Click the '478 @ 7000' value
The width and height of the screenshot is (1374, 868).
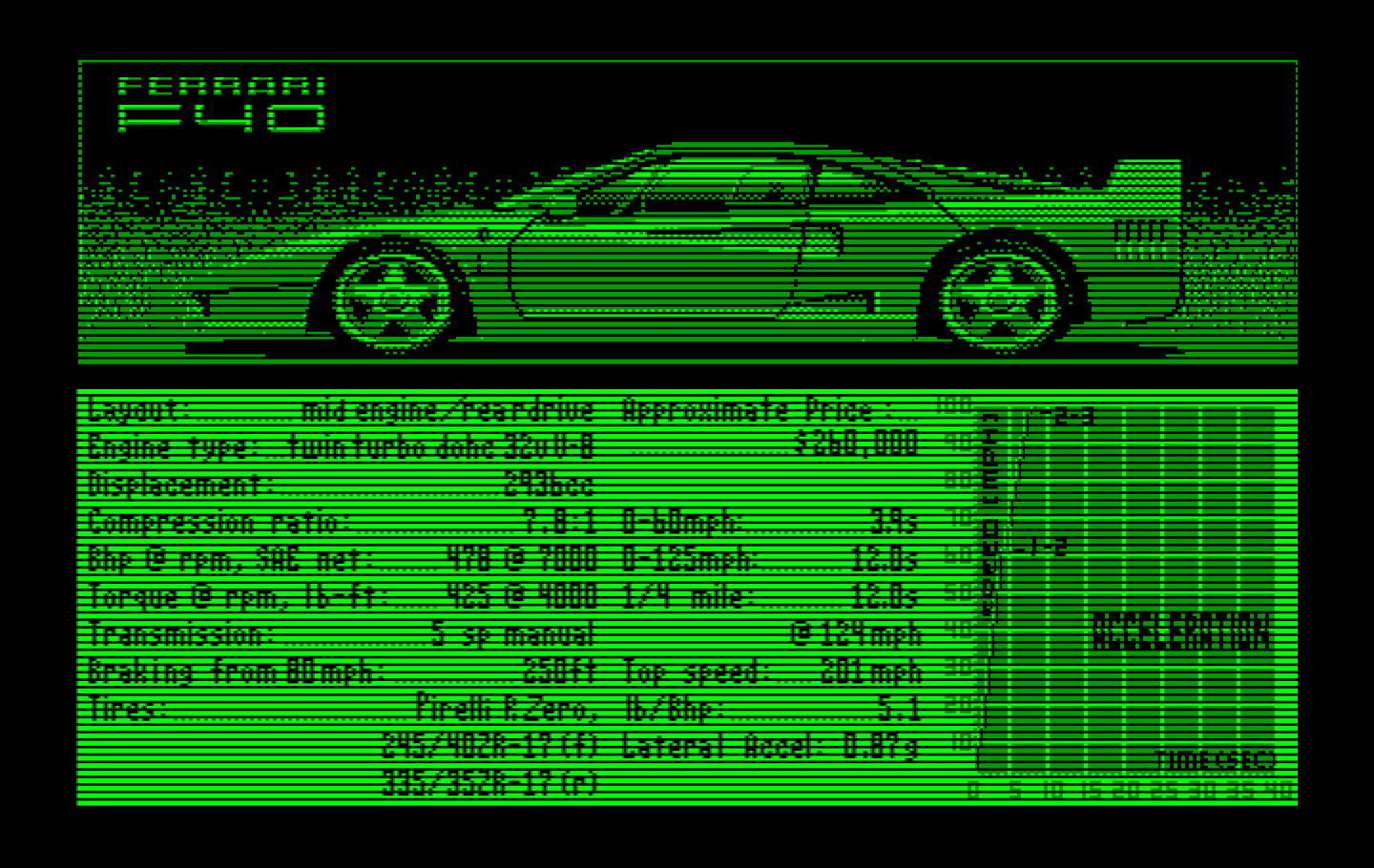[521, 560]
